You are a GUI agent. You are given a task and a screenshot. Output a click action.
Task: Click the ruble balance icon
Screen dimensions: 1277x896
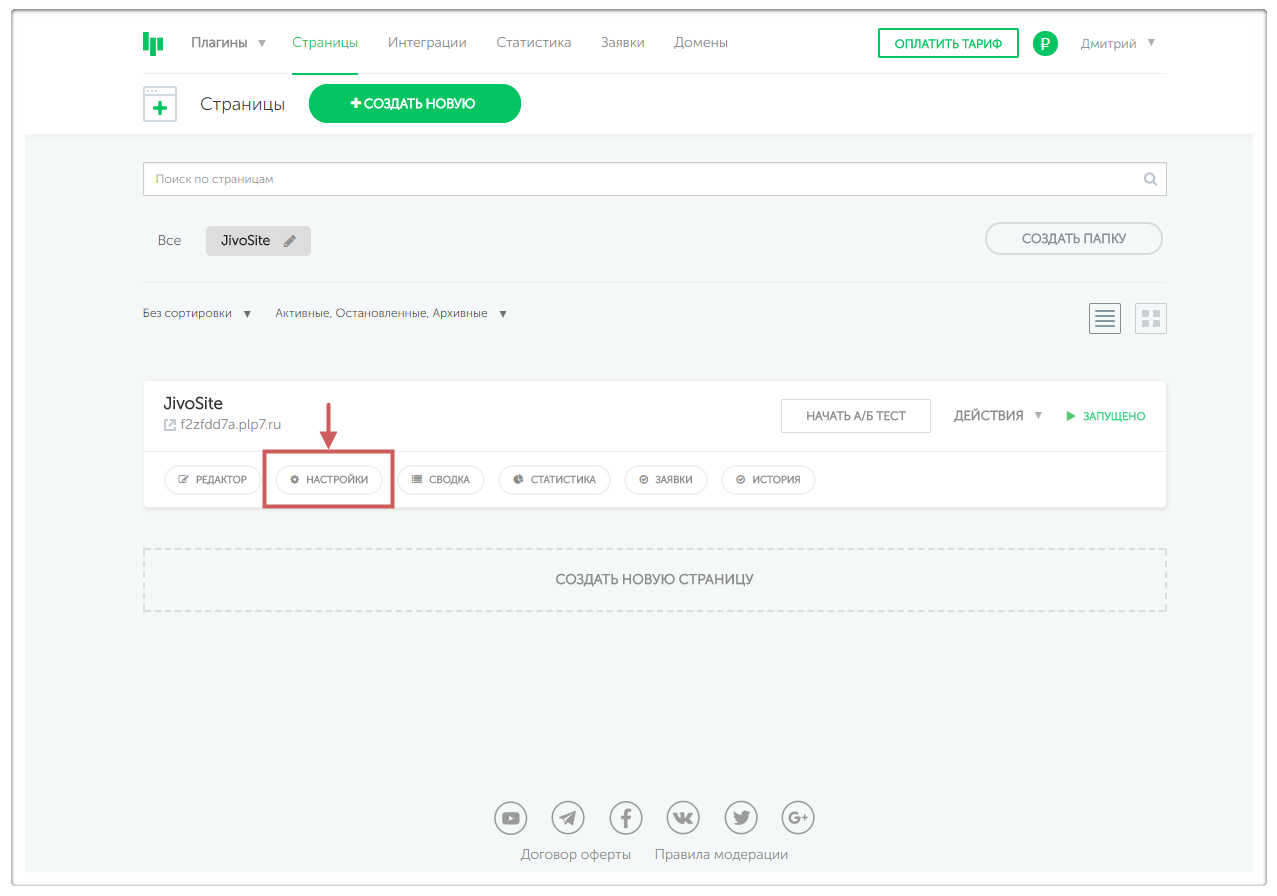tap(1045, 43)
